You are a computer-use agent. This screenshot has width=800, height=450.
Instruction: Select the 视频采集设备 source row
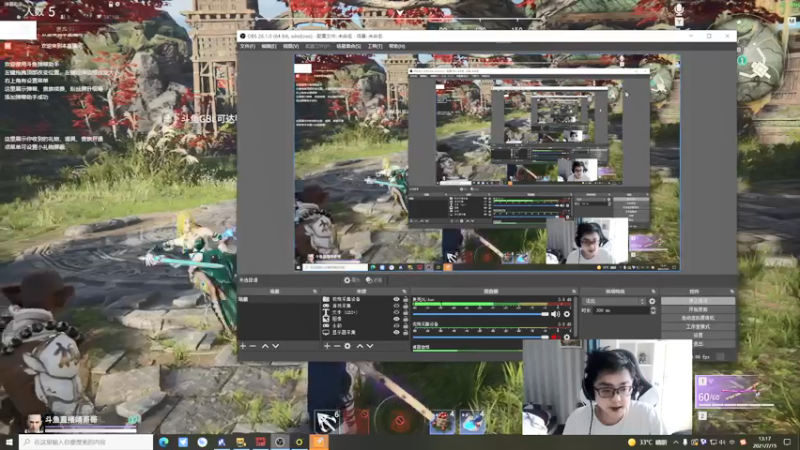[x=365, y=299]
